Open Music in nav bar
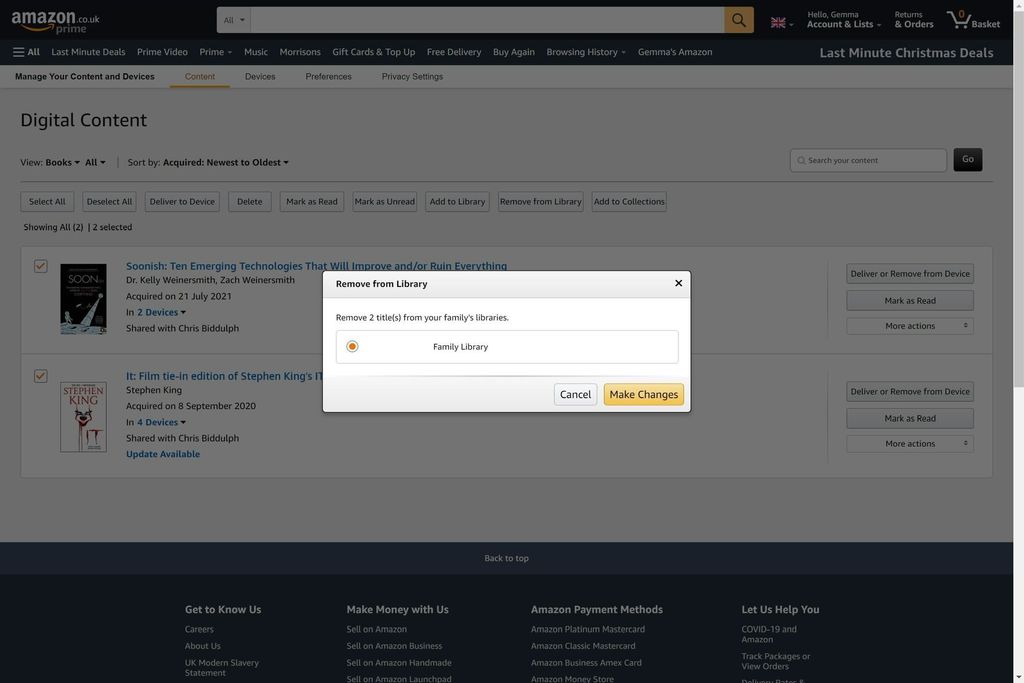Viewport: 1024px width, 683px height. (x=255, y=52)
